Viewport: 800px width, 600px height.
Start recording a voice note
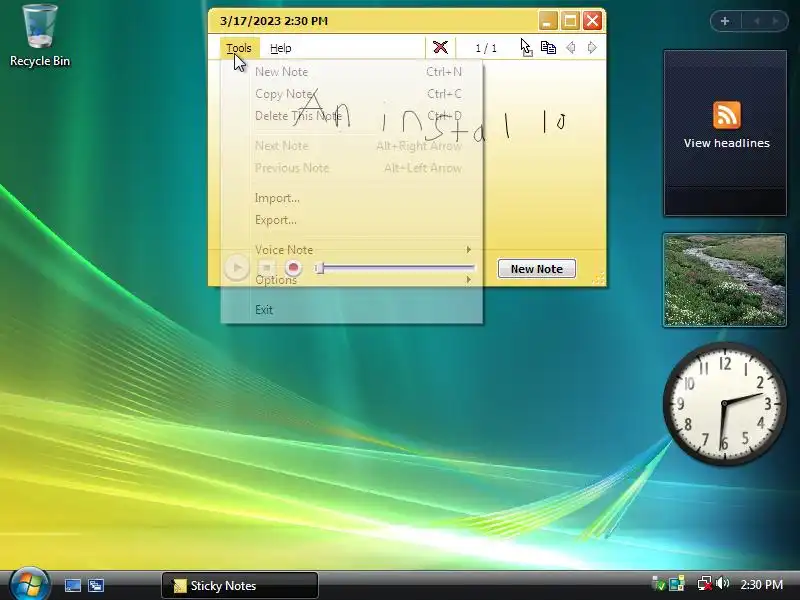coord(293,268)
